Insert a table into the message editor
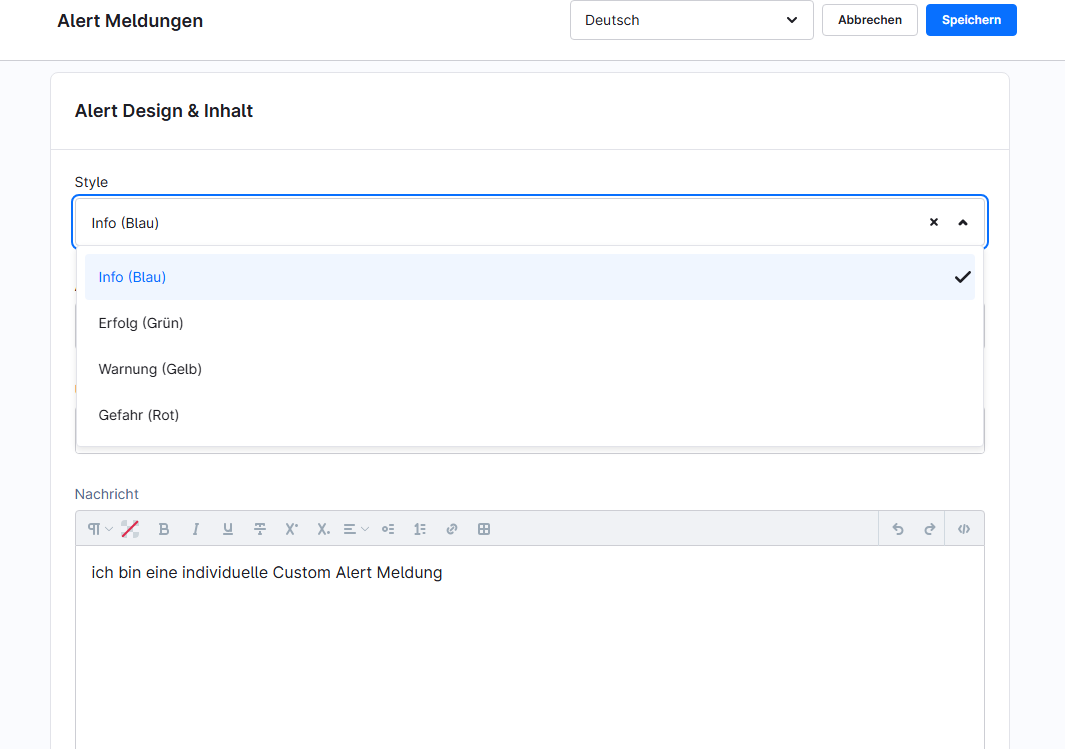Screen dimensions: 1065x749 tap(484, 528)
